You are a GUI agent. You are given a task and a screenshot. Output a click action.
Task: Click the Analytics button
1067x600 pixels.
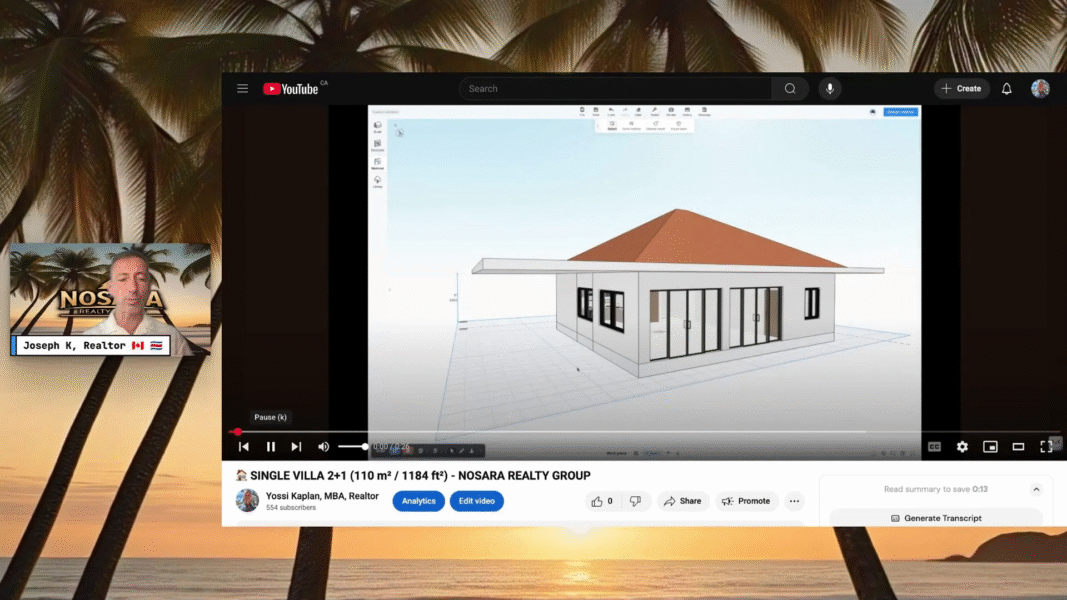(x=418, y=501)
